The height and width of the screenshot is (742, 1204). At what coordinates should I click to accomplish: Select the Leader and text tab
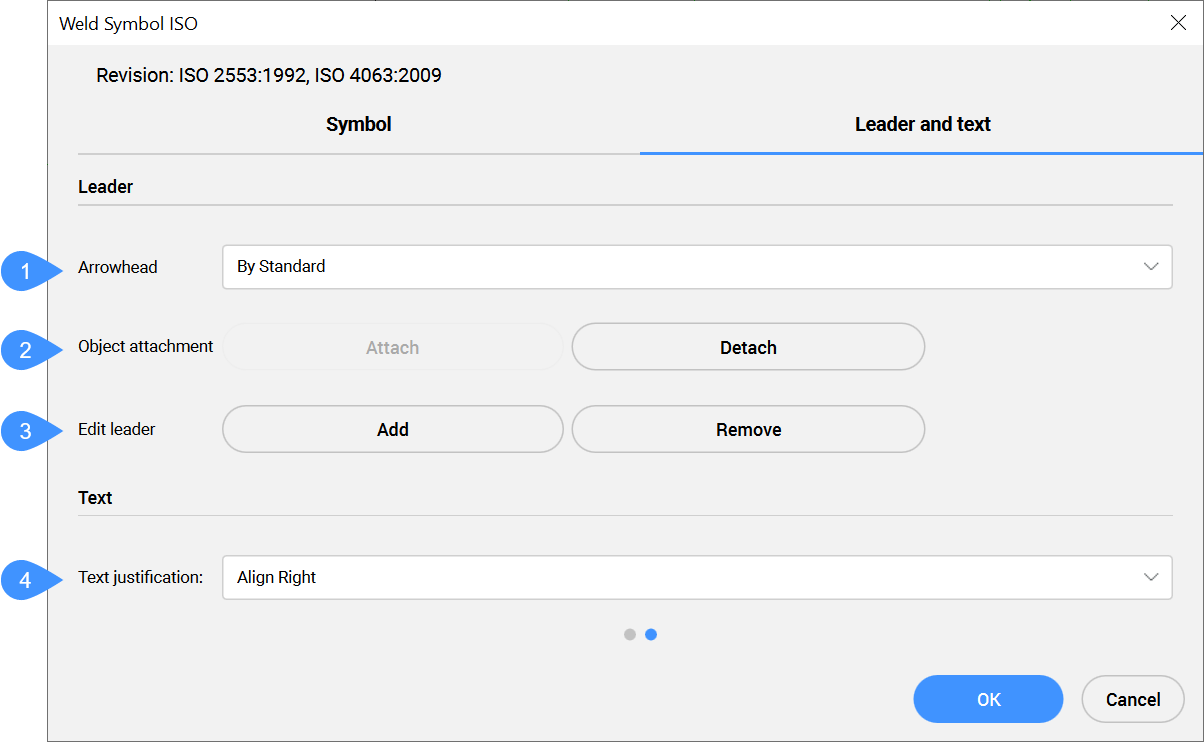click(922, 125)
